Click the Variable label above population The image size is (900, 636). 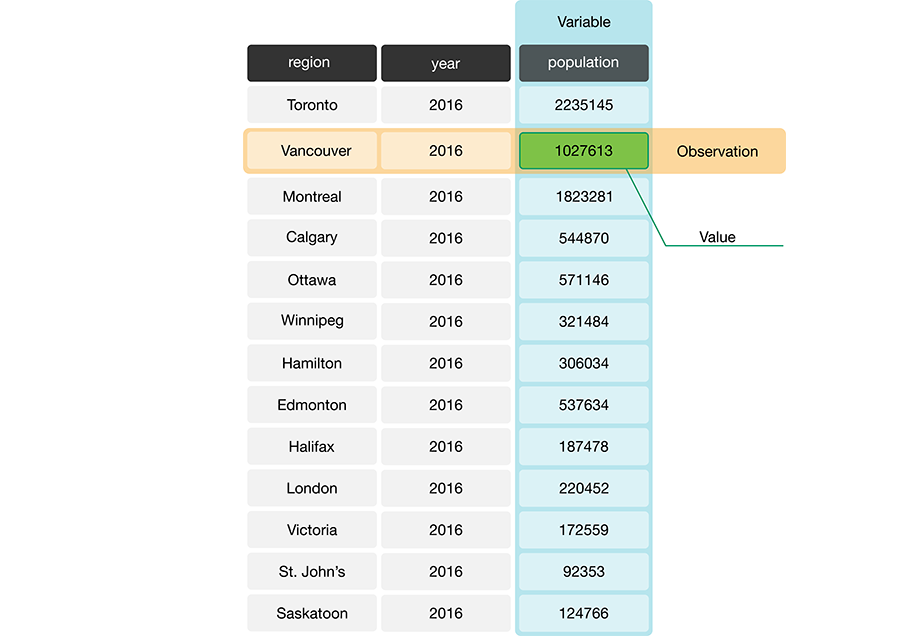[x=584, y=22]
